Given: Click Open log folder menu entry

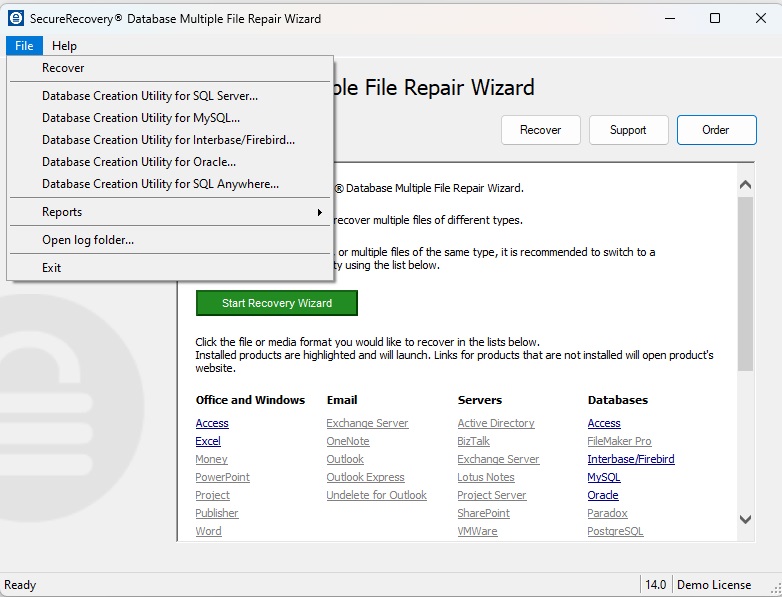Looking at the screenshot, I should (x=88, y=240).
